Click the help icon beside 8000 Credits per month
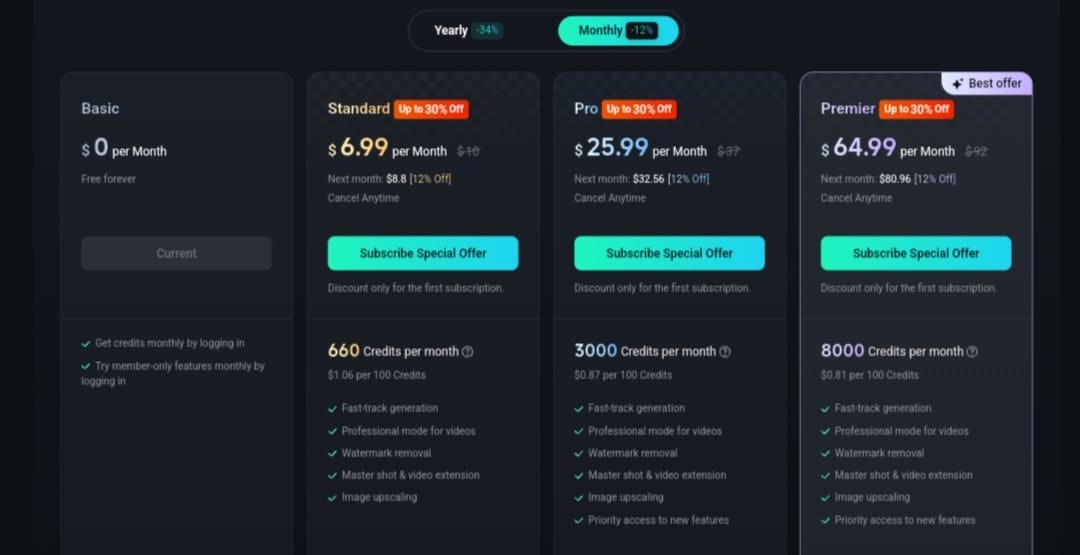Viewport: 1080px width, 555px height. tap(972, 352)
